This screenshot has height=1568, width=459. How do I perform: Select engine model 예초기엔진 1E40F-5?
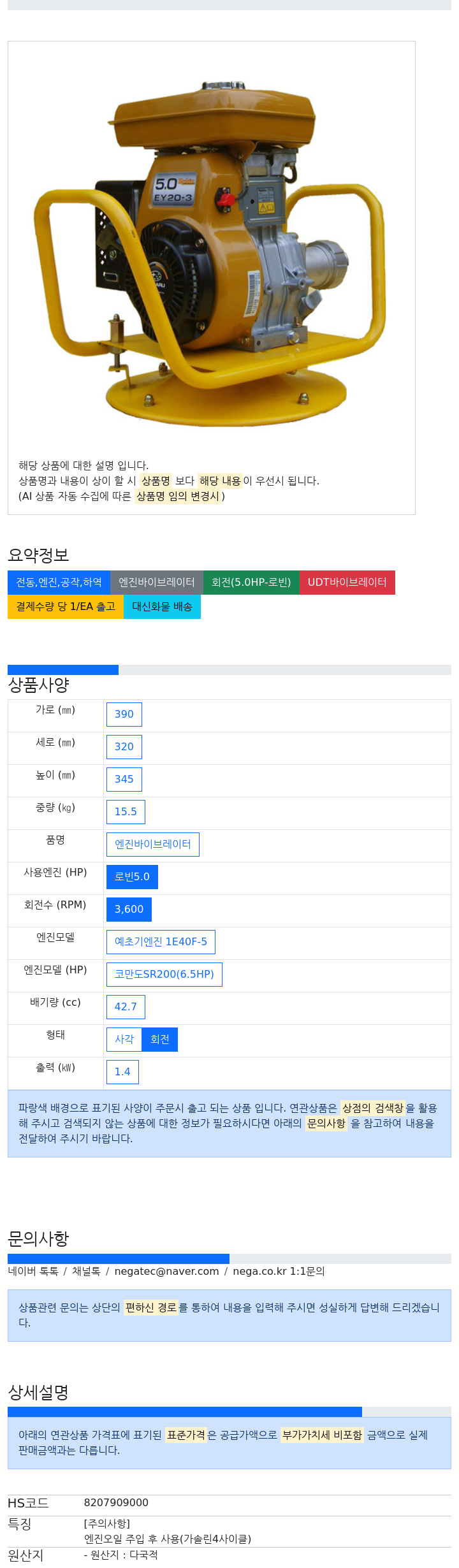161,942
